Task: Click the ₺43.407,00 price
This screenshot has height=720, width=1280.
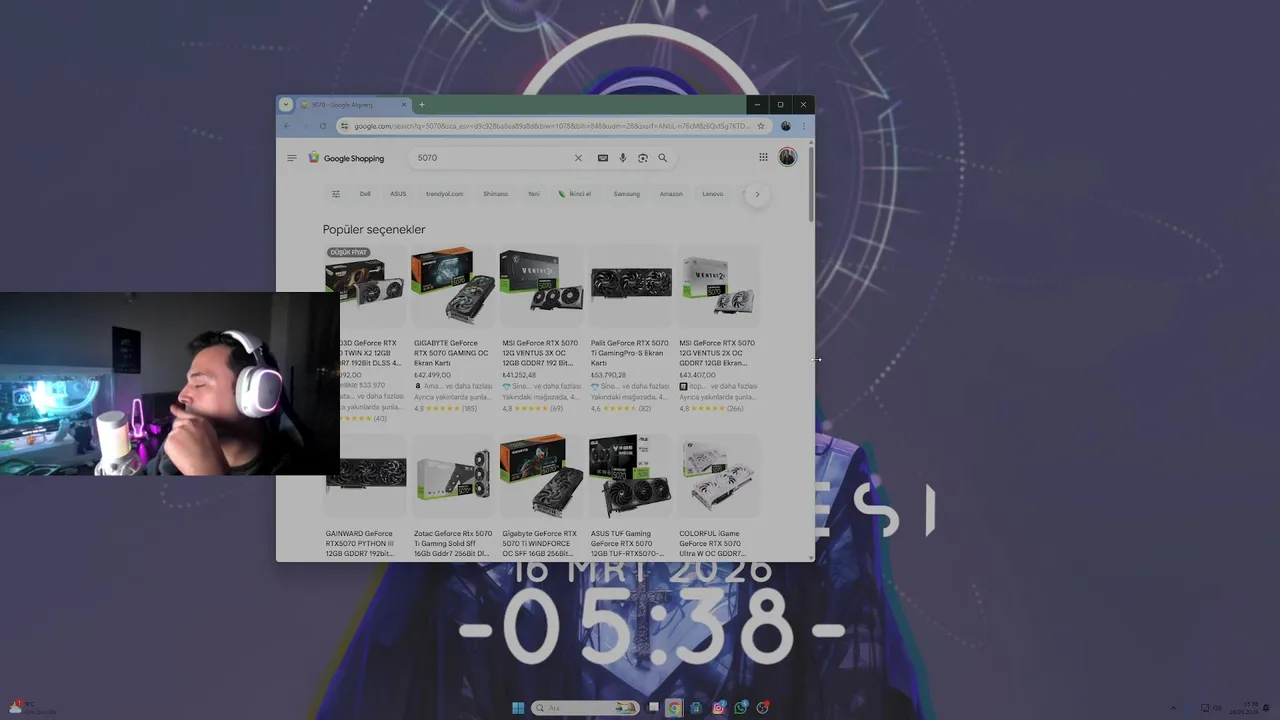Action: [698, 375]
